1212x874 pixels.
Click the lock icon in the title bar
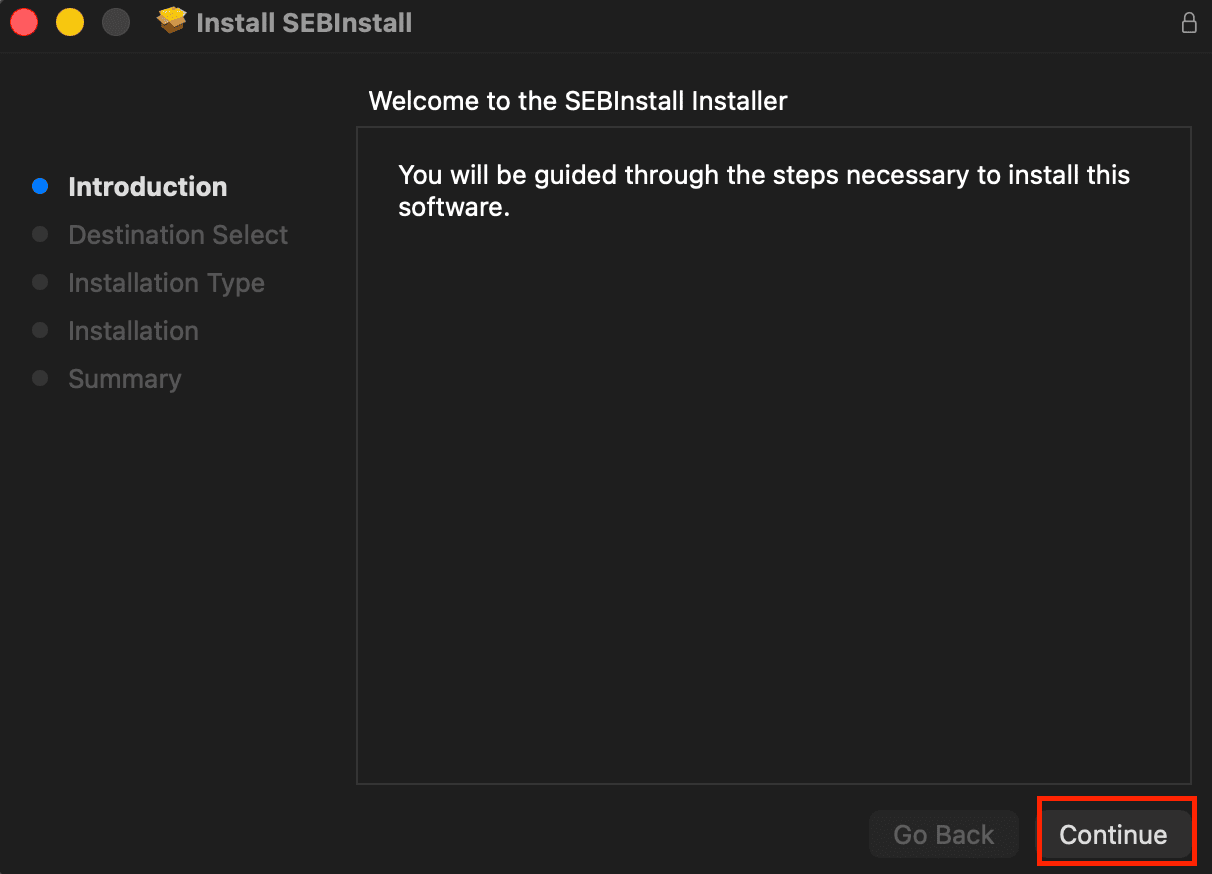(1189, 22)
